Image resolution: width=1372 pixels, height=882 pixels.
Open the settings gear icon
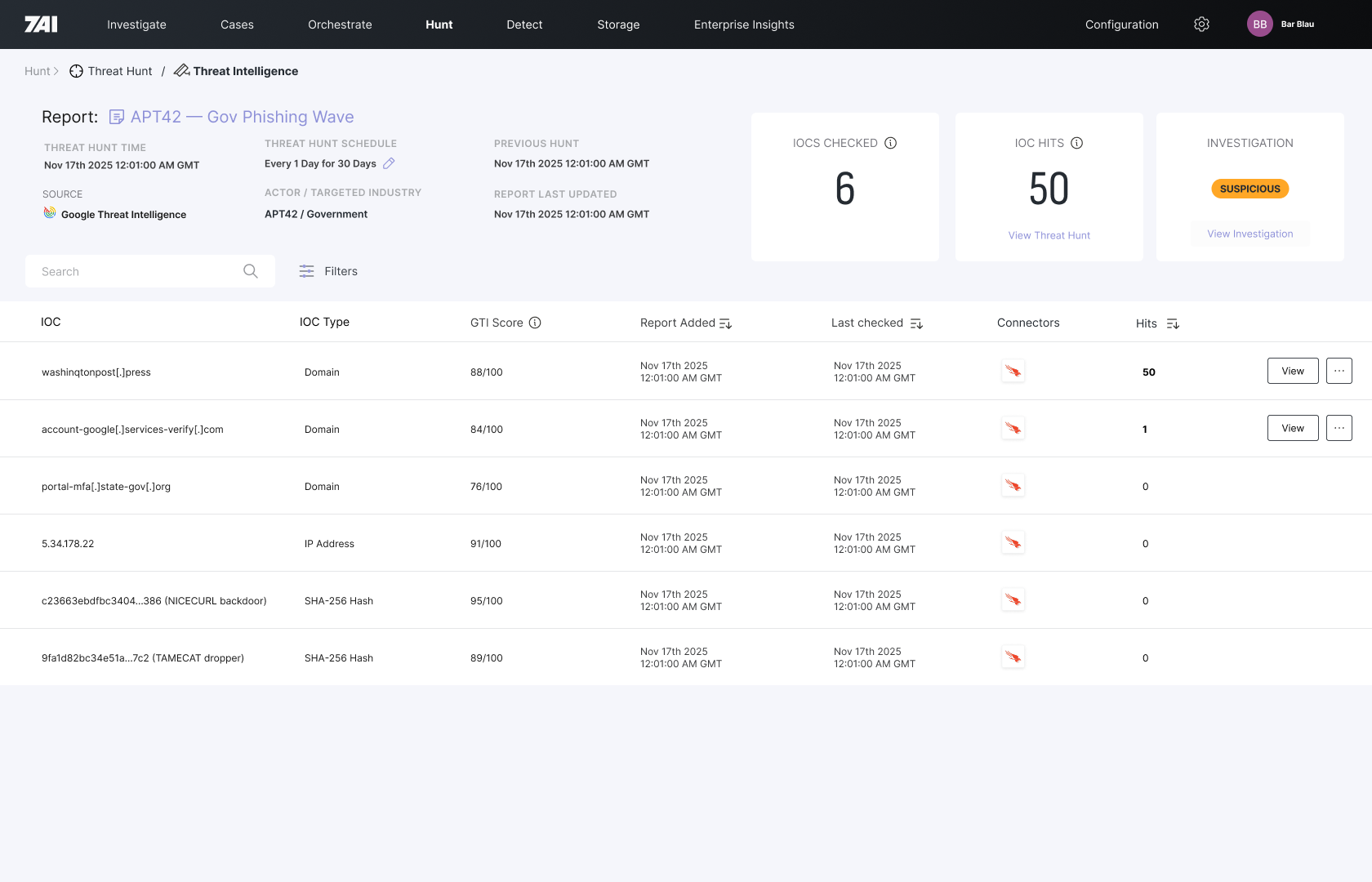pyautogui.click(x=1201, y=24)
